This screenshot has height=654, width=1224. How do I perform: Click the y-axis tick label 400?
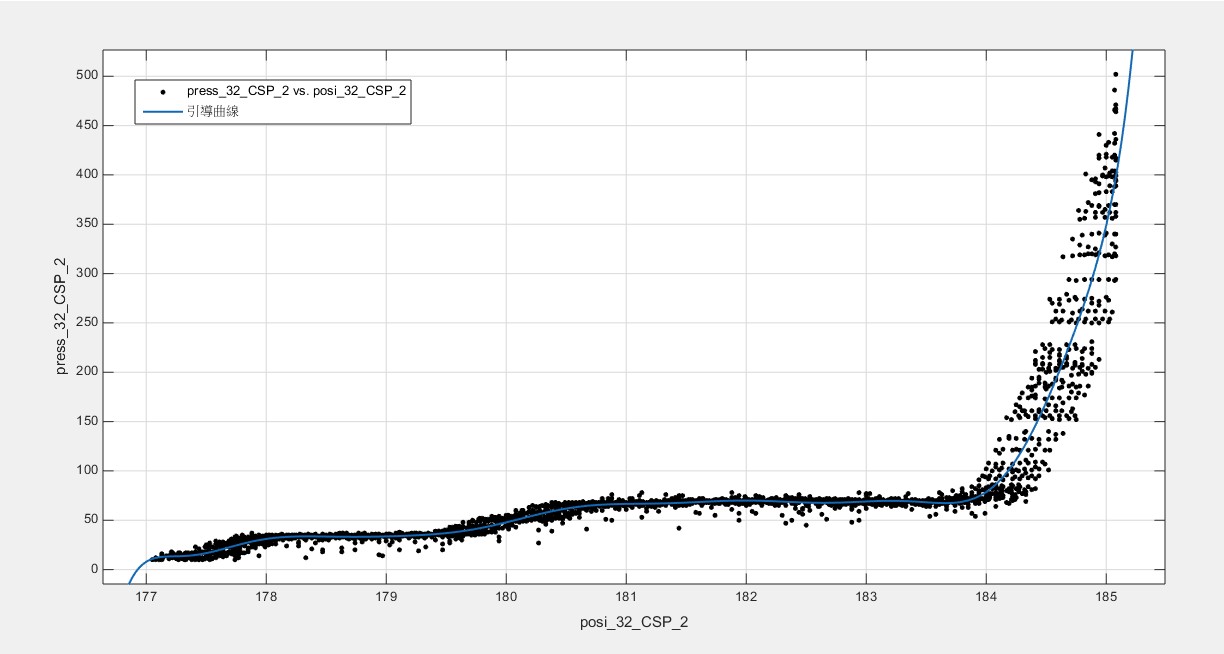pyautogui.click(x=86, y=175)
